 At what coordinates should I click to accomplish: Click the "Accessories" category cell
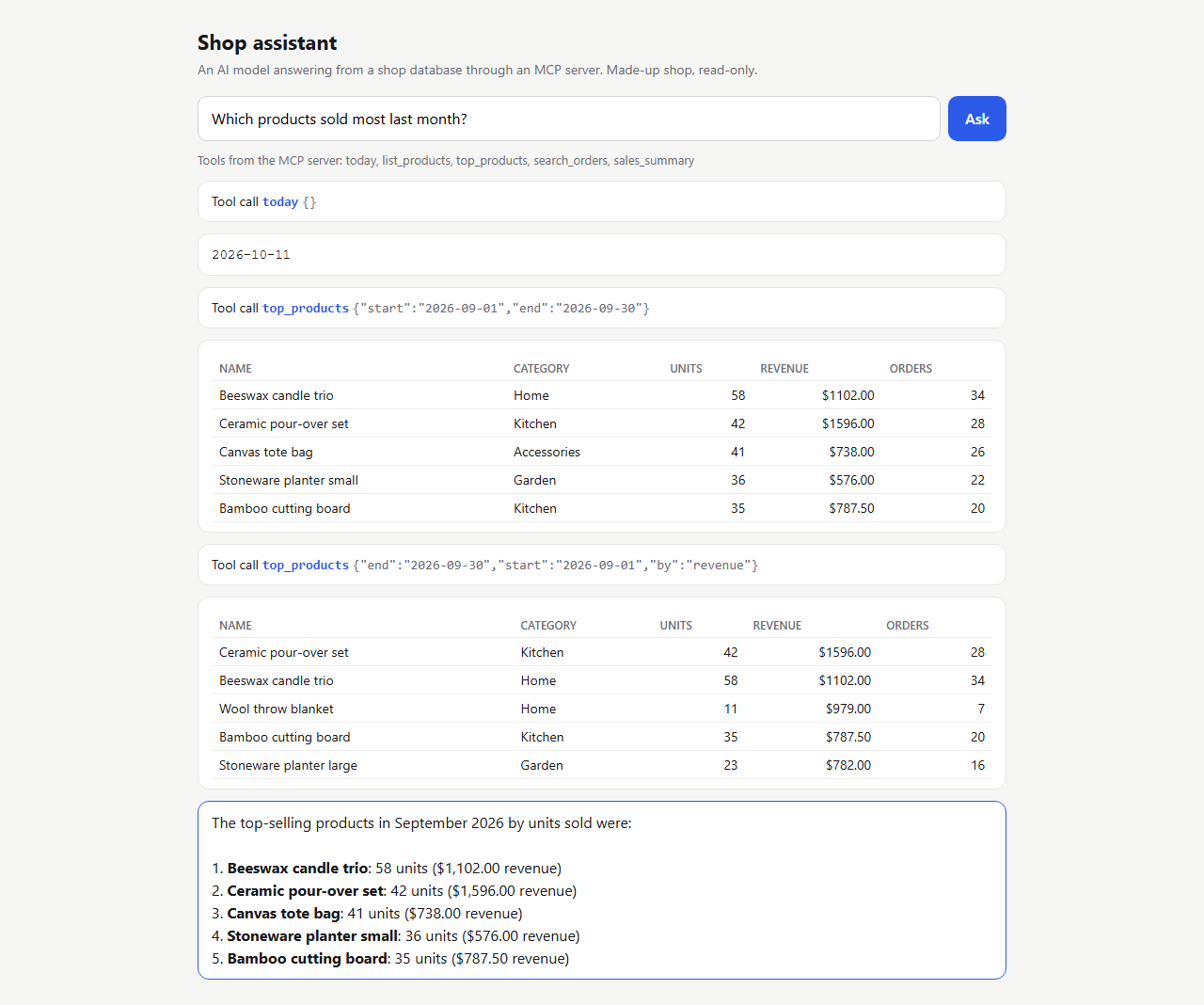click(547, 452)
